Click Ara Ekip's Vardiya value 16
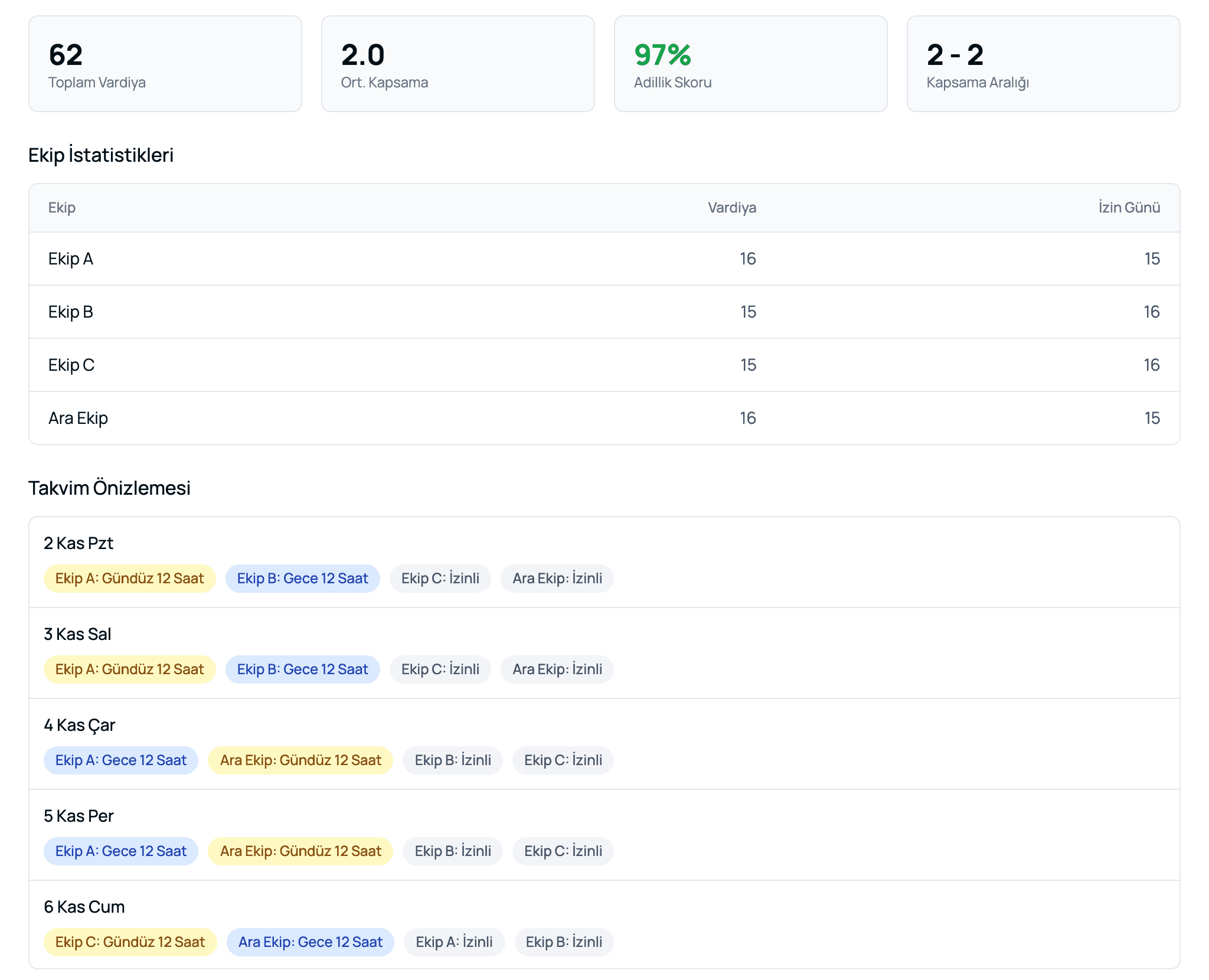Screen dimensions: 1209x980 coord(748,418)
